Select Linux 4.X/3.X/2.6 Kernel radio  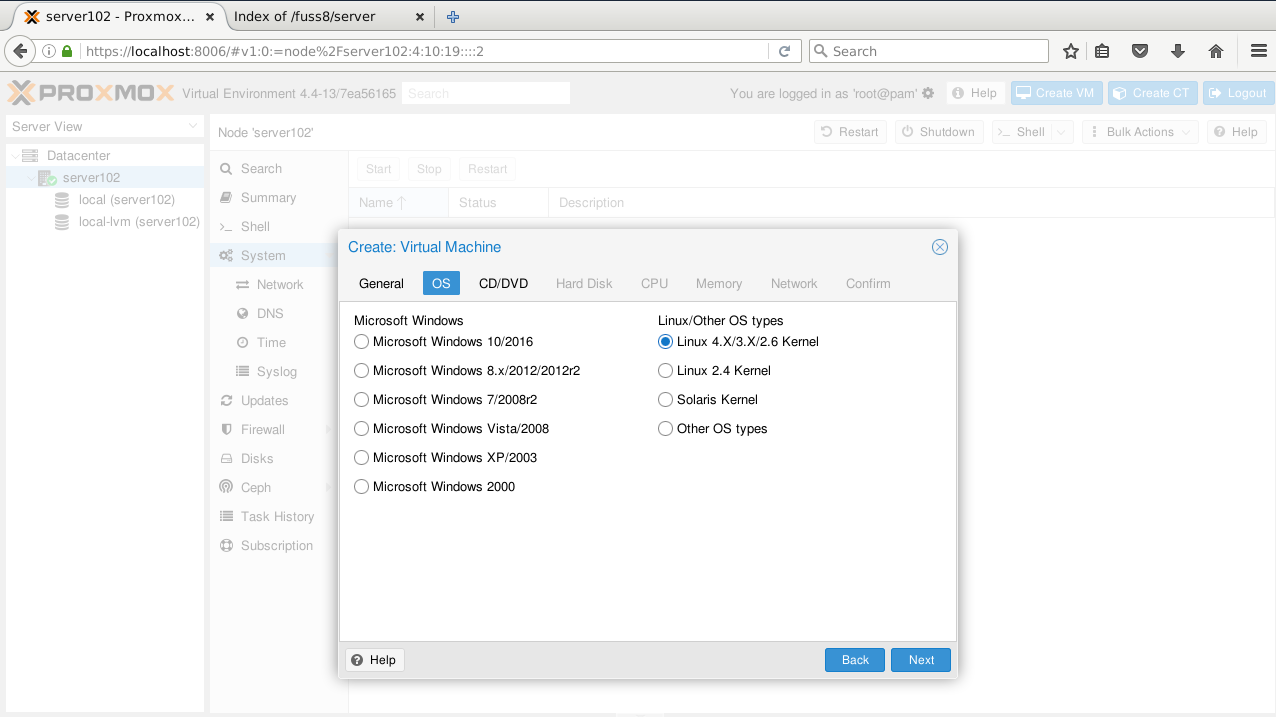[665, 342]
